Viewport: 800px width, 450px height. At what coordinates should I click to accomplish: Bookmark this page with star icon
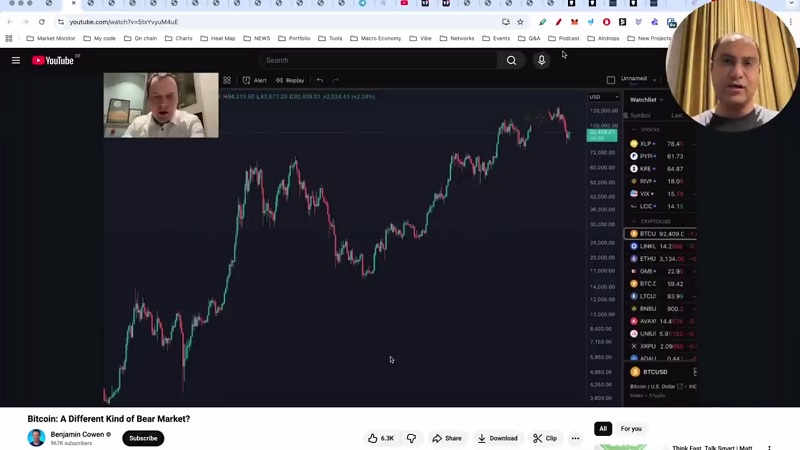520,22
